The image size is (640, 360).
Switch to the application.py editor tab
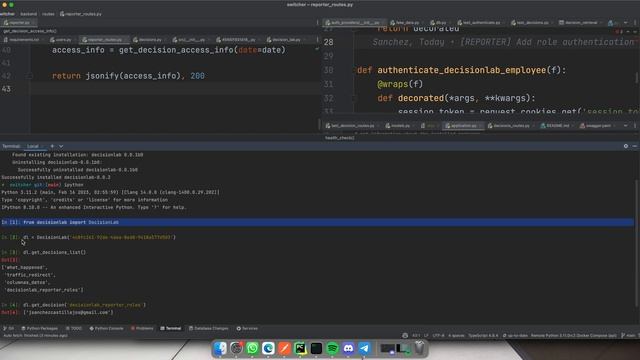tap(463, 125)
